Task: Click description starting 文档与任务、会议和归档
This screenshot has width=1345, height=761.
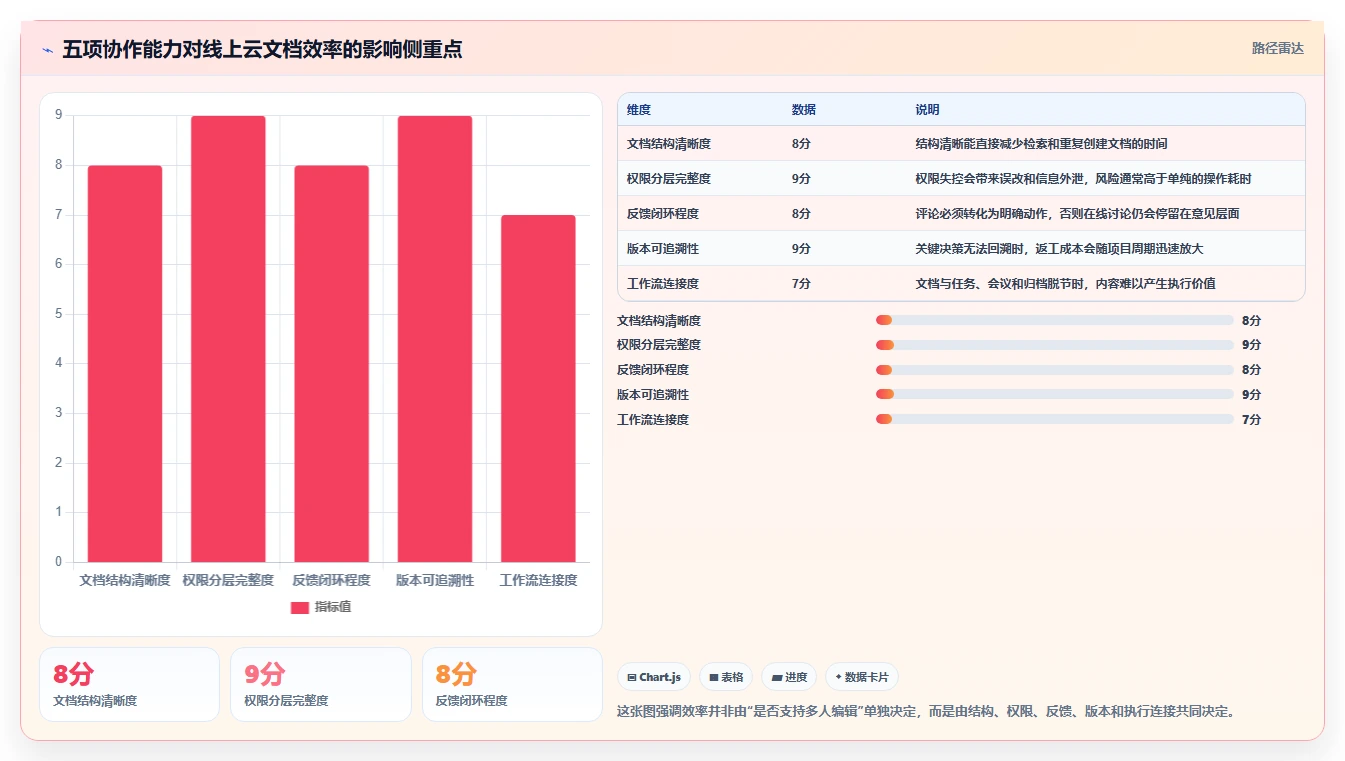Action: click(x=1065, y=284)
